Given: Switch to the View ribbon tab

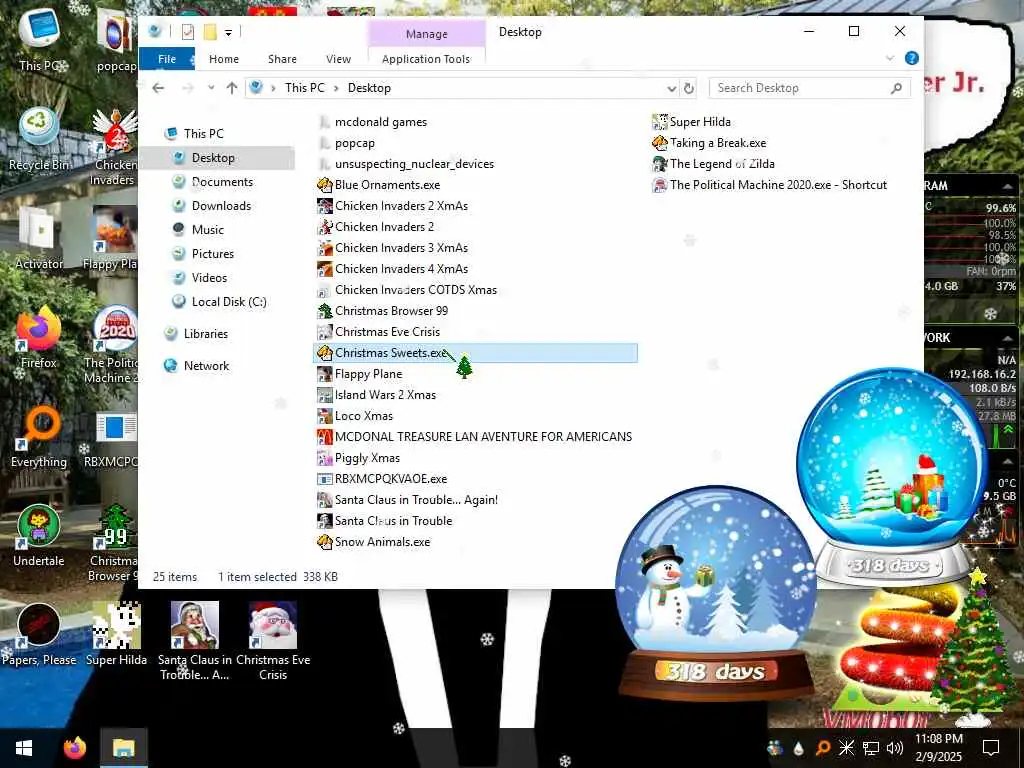Looking at the screenshot, I should click(x=338, y=59).
